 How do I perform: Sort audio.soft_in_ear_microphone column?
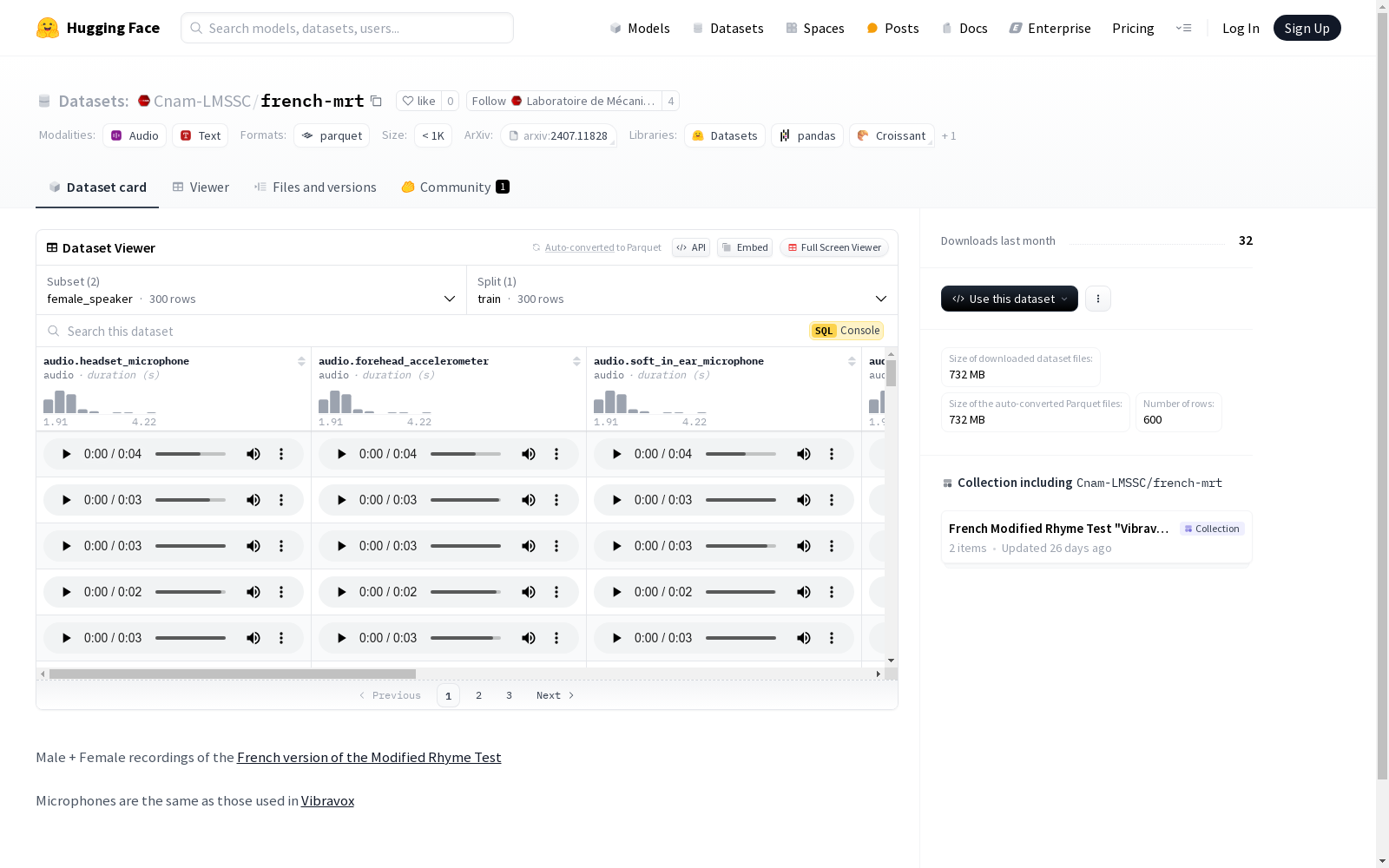point(852,361)
